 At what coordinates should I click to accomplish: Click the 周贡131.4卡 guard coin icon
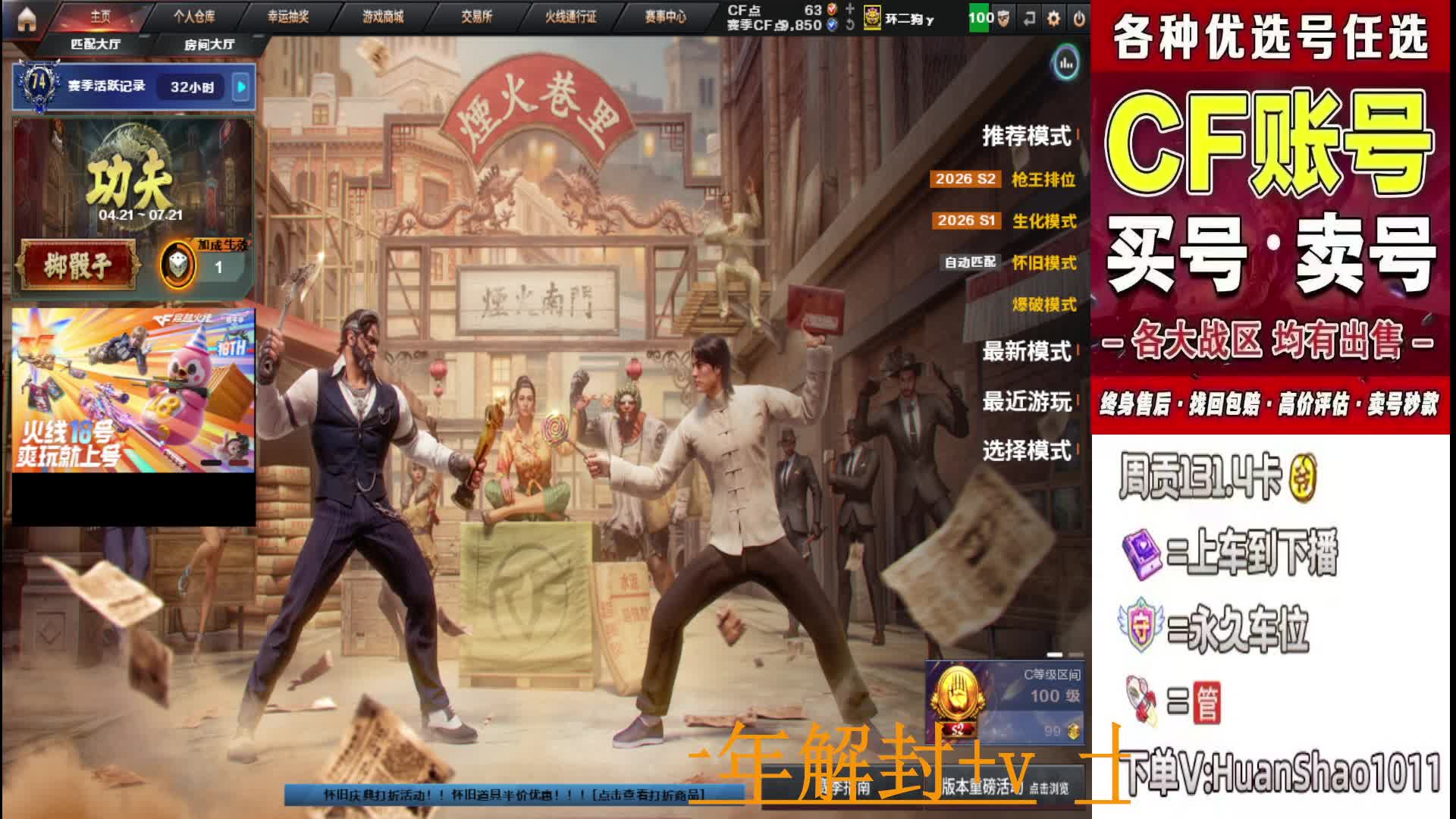(1303, 478)
